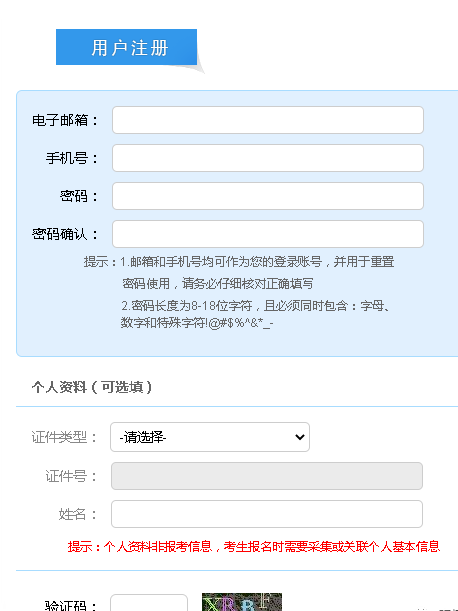Image resolution: width=458 pixels, height=611 pixels.
Task: Click the blue 用户注册 header banner
Action: (126, 47)
